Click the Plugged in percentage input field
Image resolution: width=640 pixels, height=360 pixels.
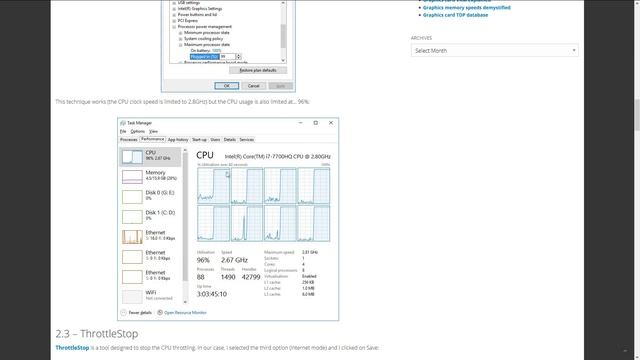click(x=228, y=56)
